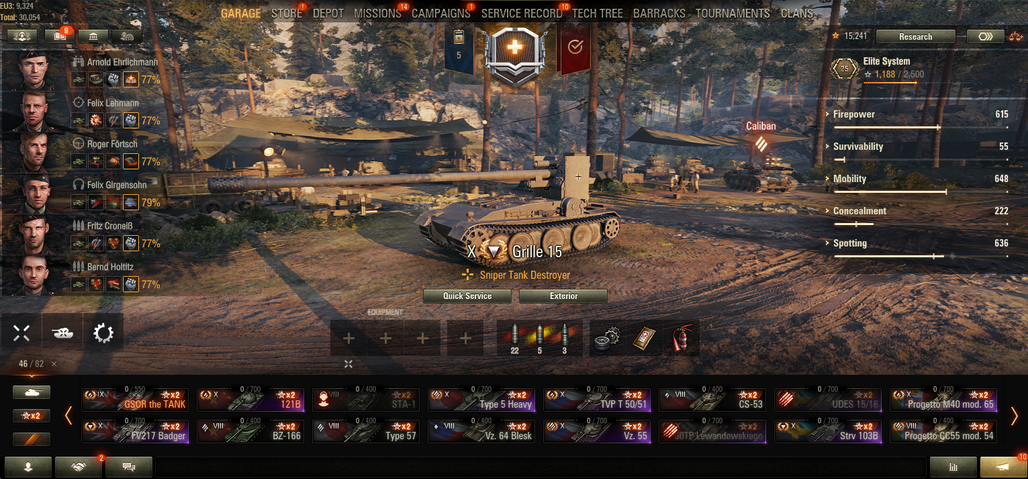Click the megaphone notifications icon

1003,467
